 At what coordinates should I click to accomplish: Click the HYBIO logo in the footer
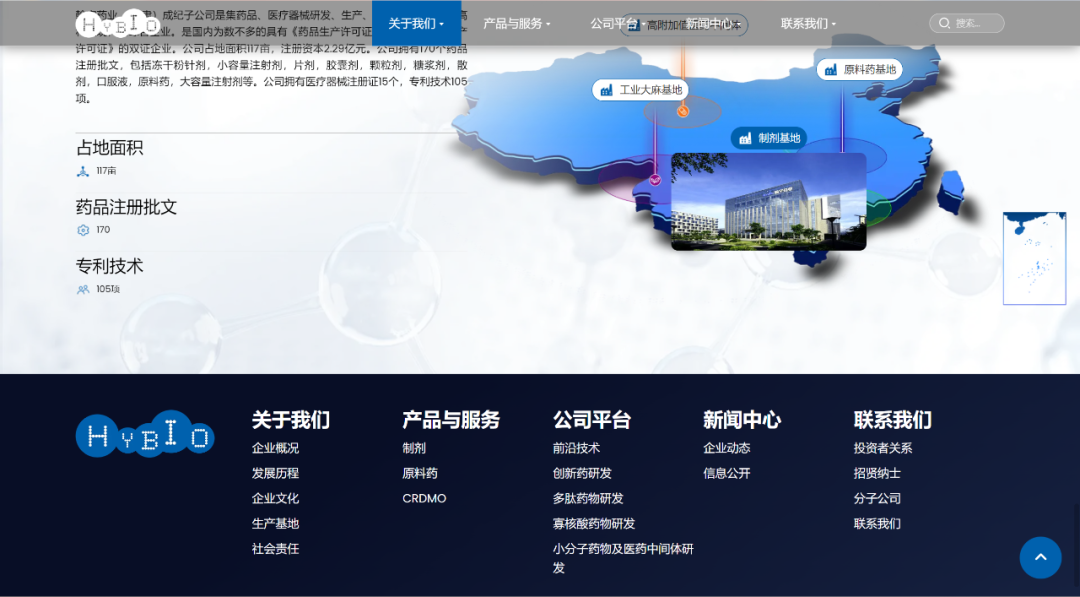tap(145, 434)
